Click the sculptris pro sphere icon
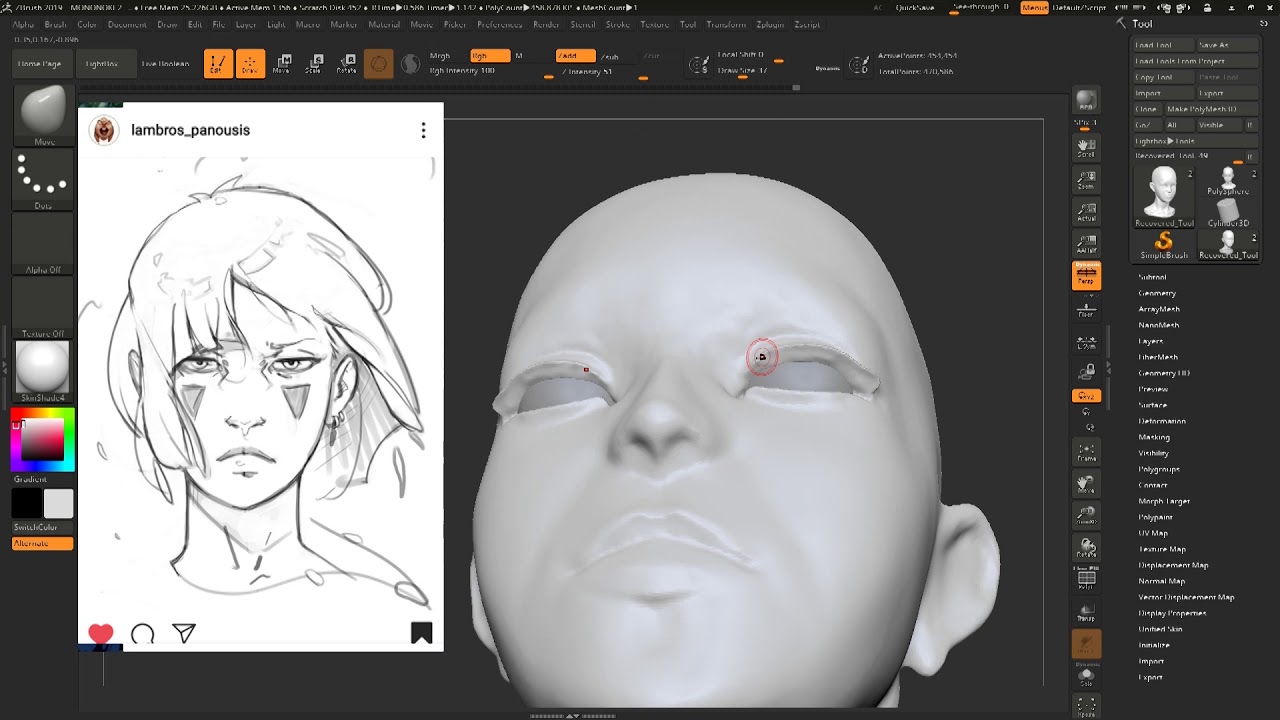Screen dimensions: 1280x720 pos(410,64)
